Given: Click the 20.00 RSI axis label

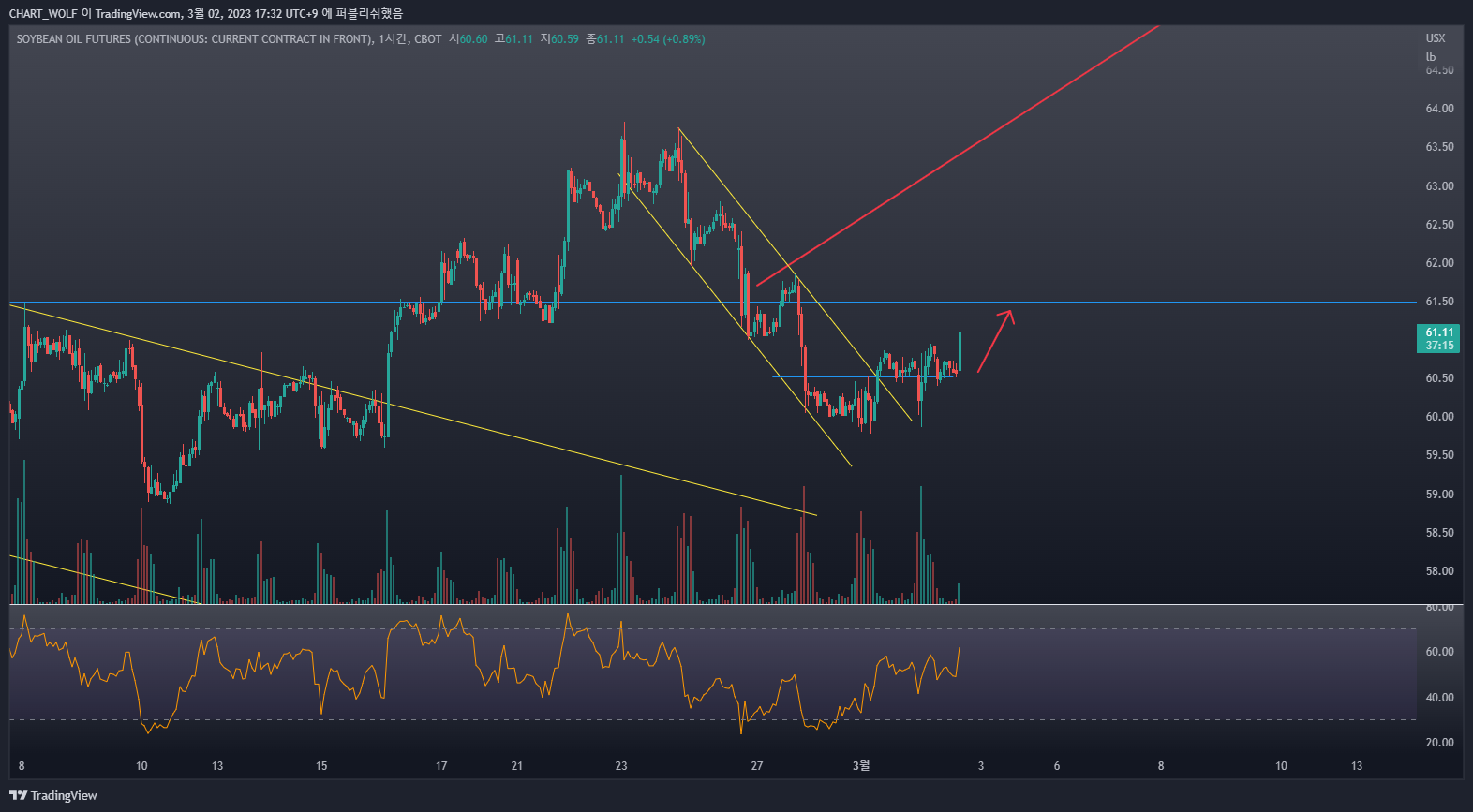Looking at the screenshot, I should pos(1439,743).
